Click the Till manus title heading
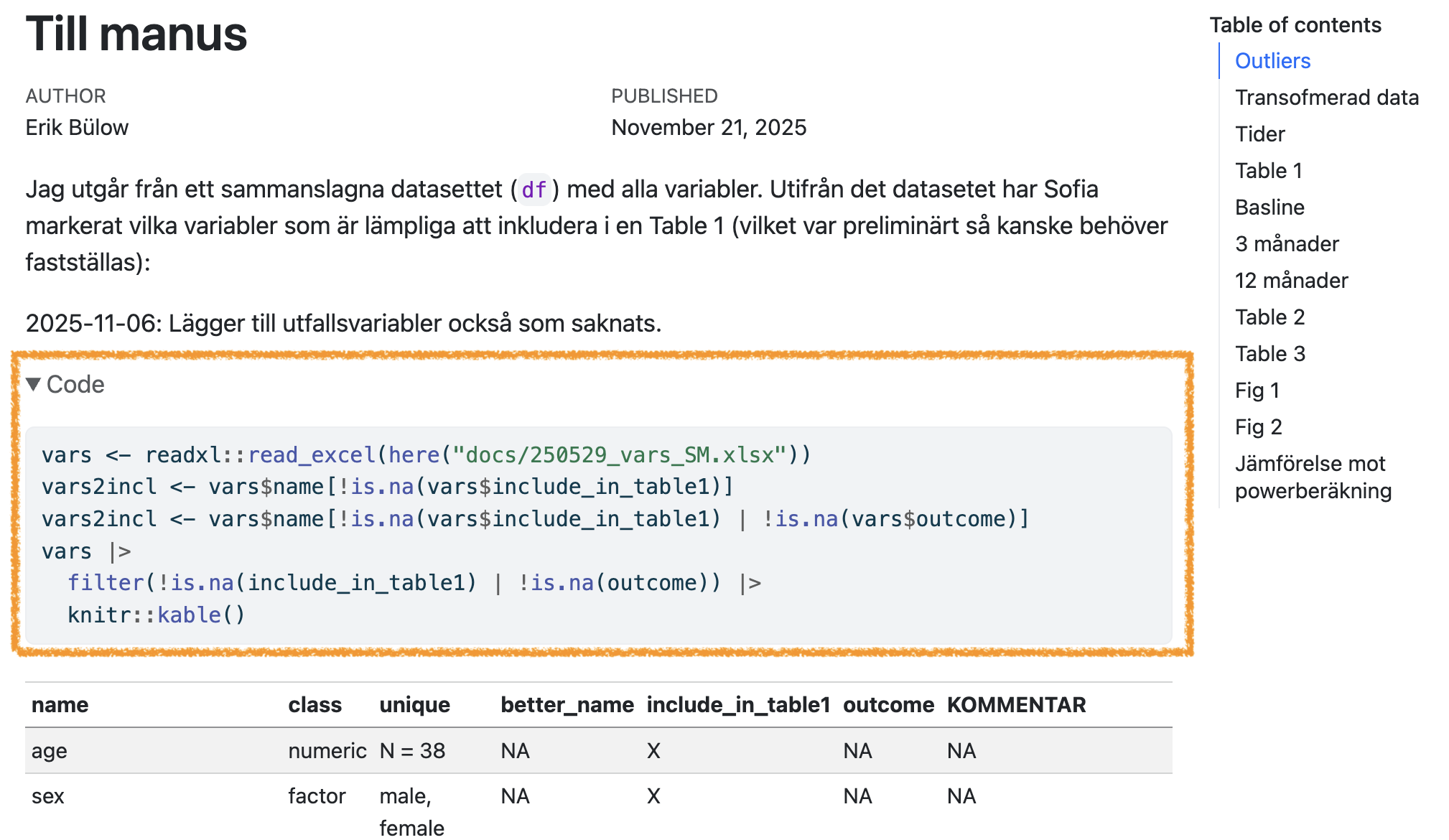This screenshot has height=840, width=1449. [136, 34]
